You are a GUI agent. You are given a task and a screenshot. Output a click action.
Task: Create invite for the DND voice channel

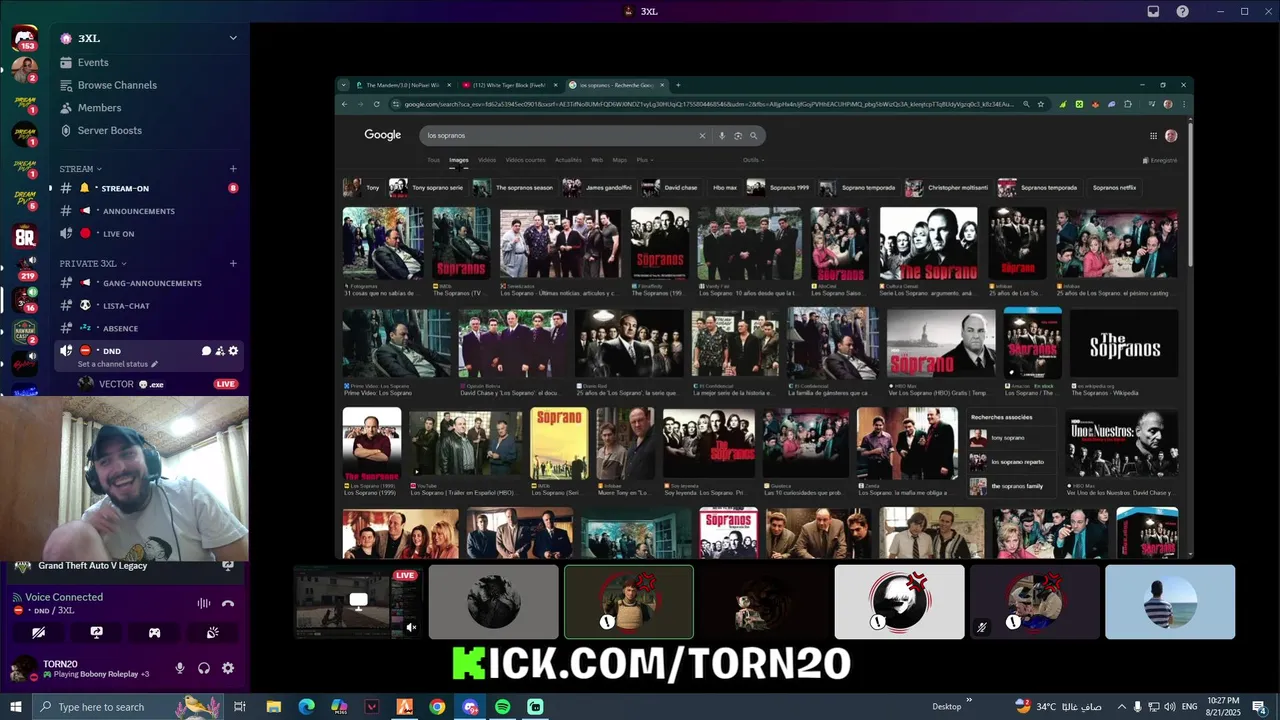(220, 351)
